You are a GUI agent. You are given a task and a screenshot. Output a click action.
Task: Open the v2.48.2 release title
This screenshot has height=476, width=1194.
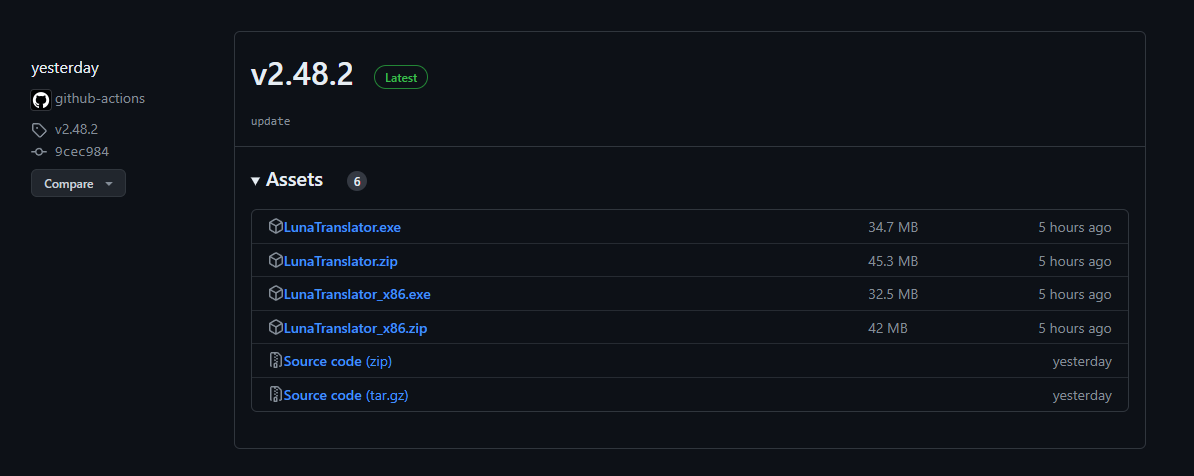[x=301, y=75]
